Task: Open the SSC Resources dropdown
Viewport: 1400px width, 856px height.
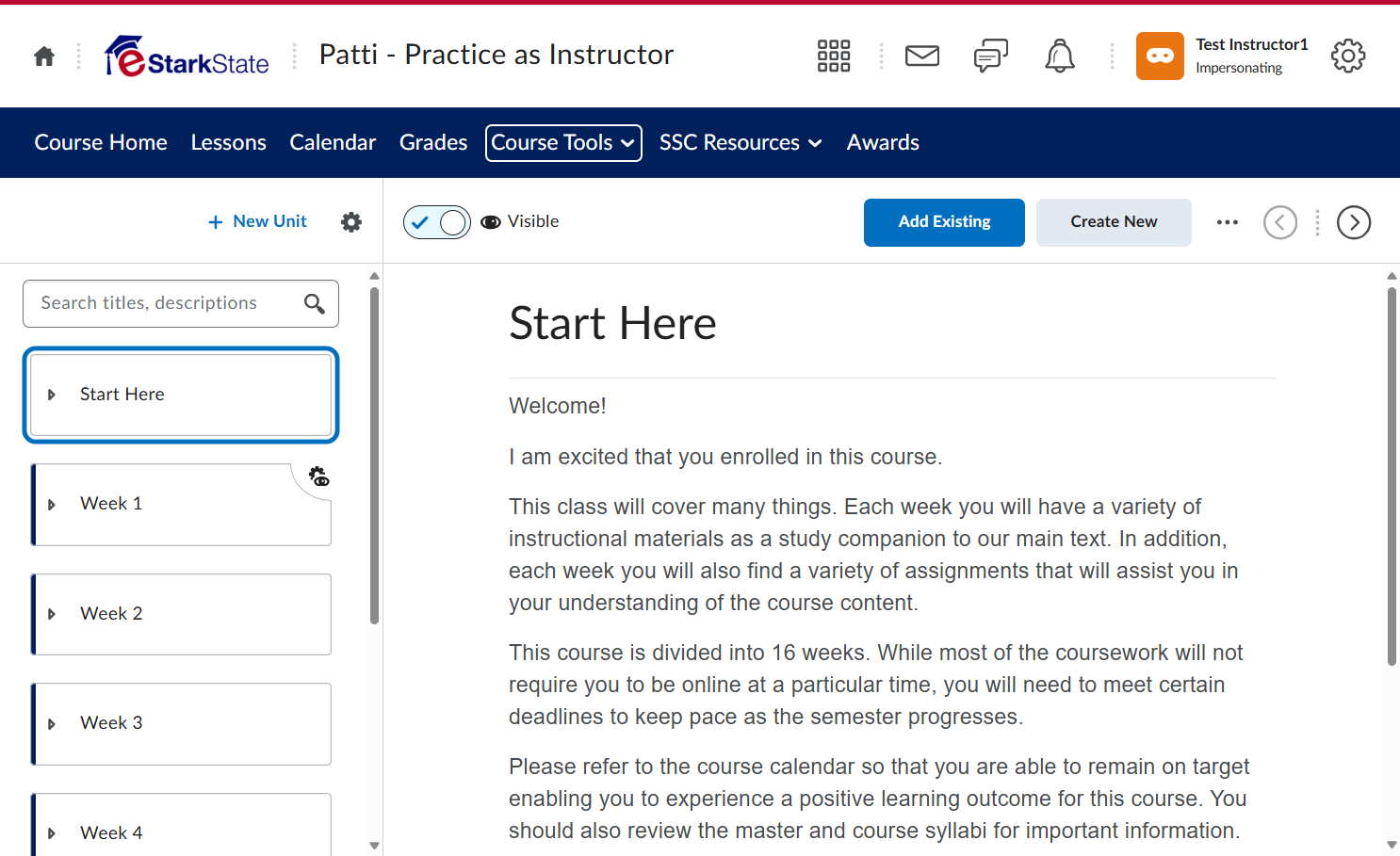Action: click(741, 143)
